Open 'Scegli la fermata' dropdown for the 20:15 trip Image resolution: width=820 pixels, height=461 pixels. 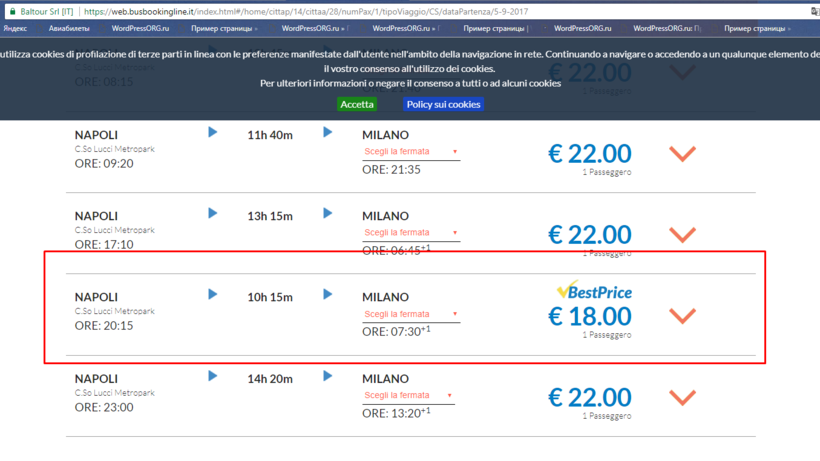pos(411,315)
